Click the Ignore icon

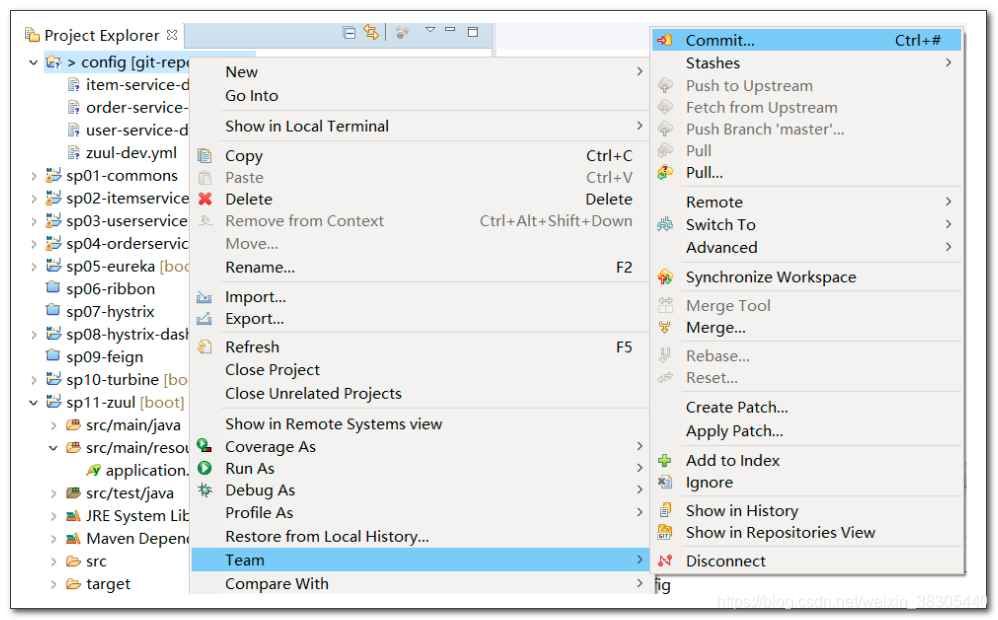664,482
